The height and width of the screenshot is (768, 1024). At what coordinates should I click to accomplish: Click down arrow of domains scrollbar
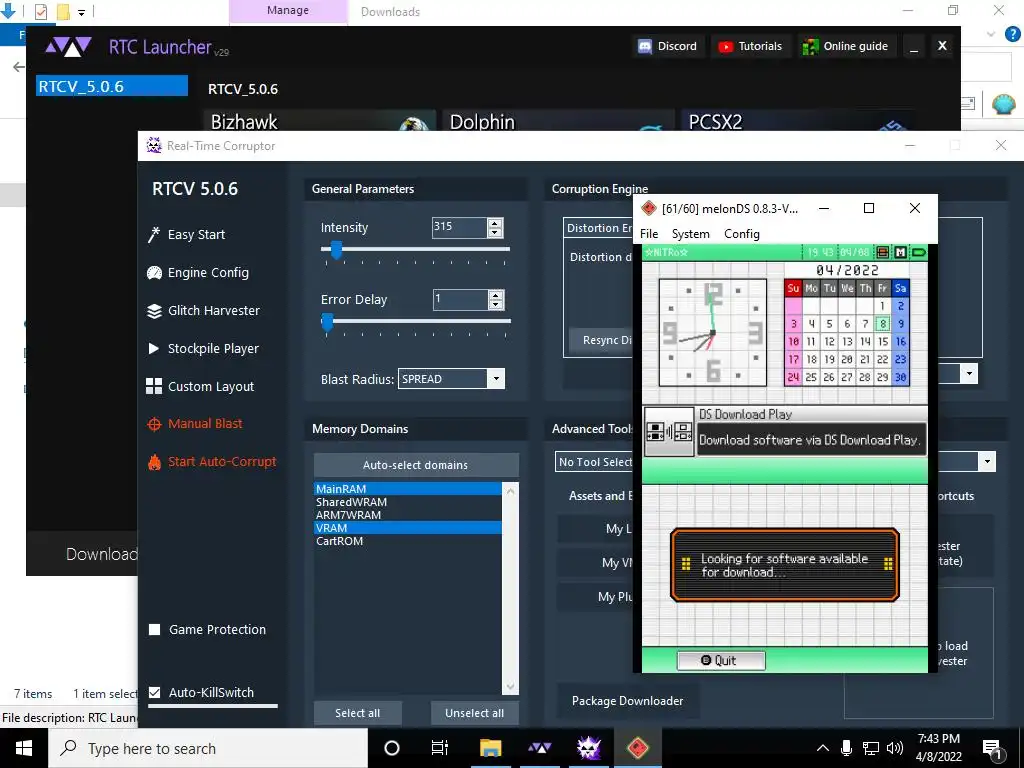click(x=511, y=686)
